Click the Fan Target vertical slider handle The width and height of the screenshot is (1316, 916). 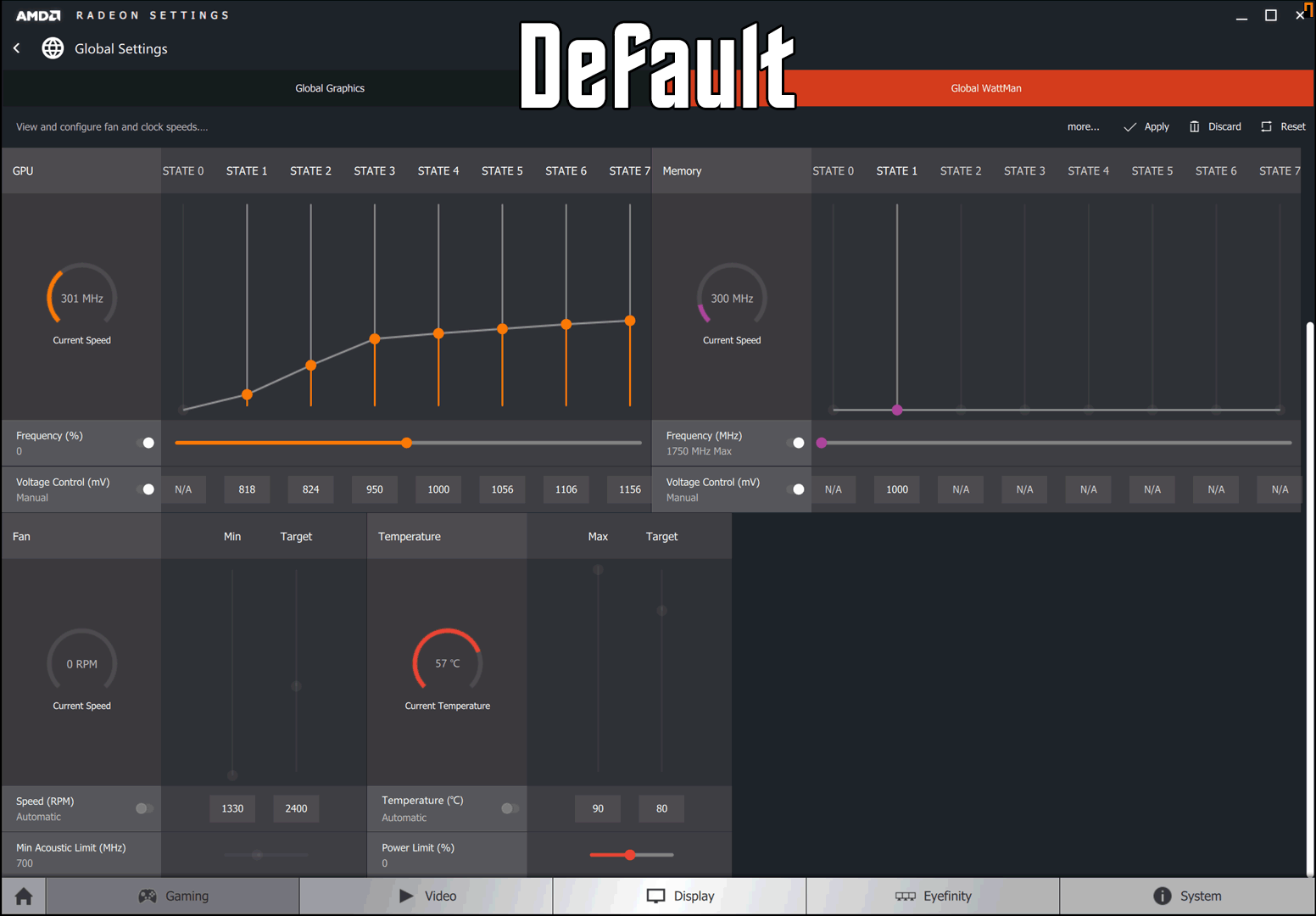point(296,685)
